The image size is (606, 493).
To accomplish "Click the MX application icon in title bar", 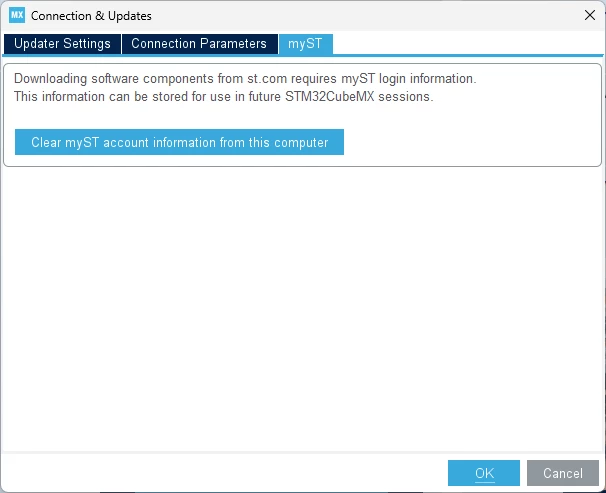I will tap(17, 15).
